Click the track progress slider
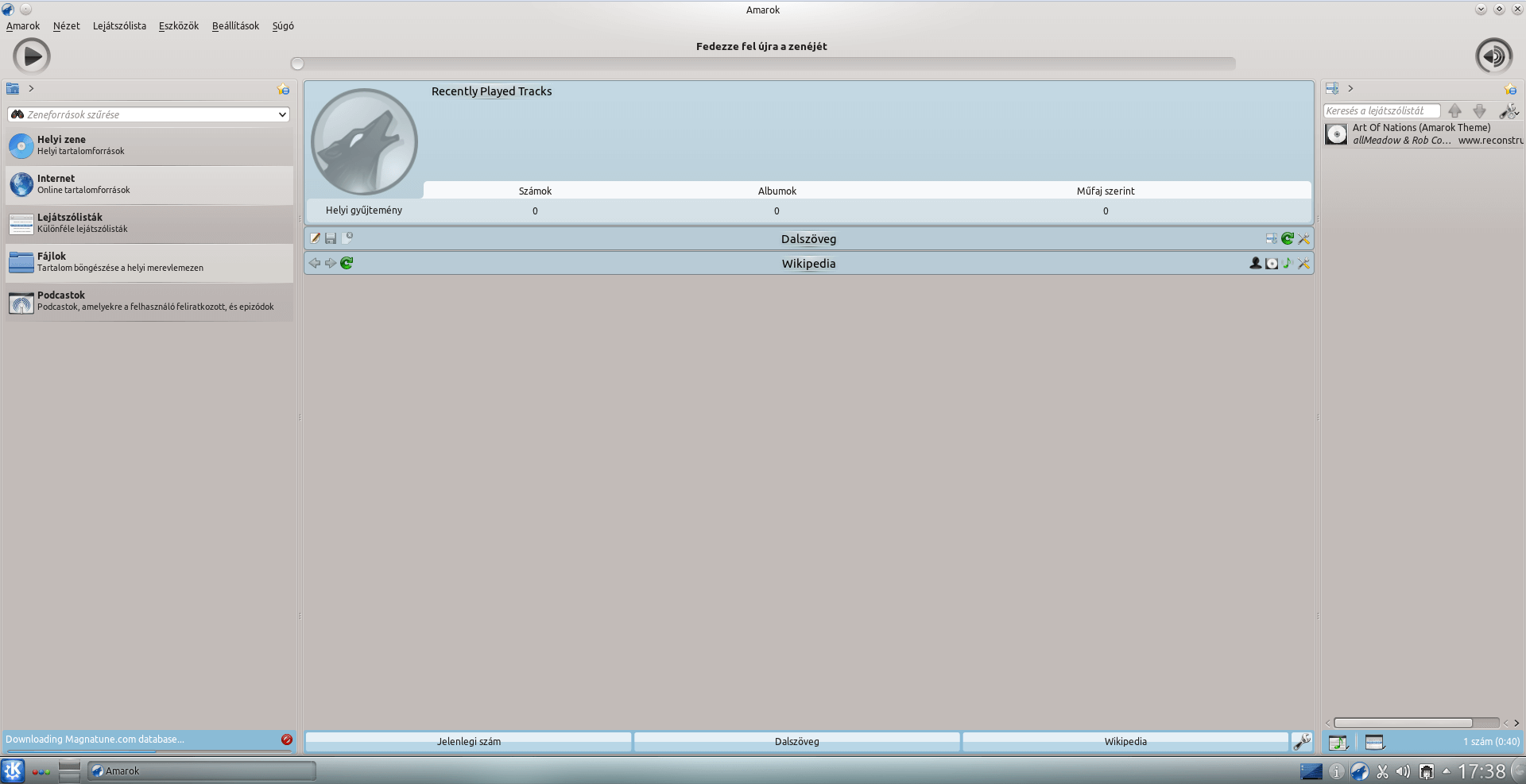This screenshot has width=1526, height=784. (x=763, y=63)
